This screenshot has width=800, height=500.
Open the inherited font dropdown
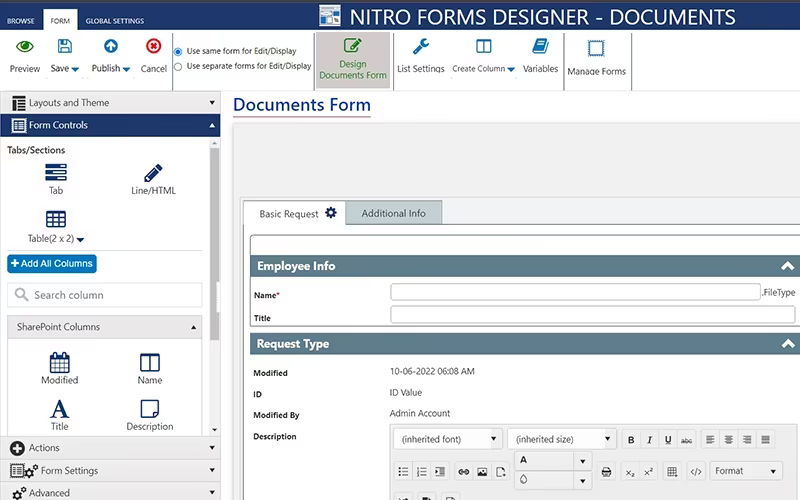tap(493, 439)
